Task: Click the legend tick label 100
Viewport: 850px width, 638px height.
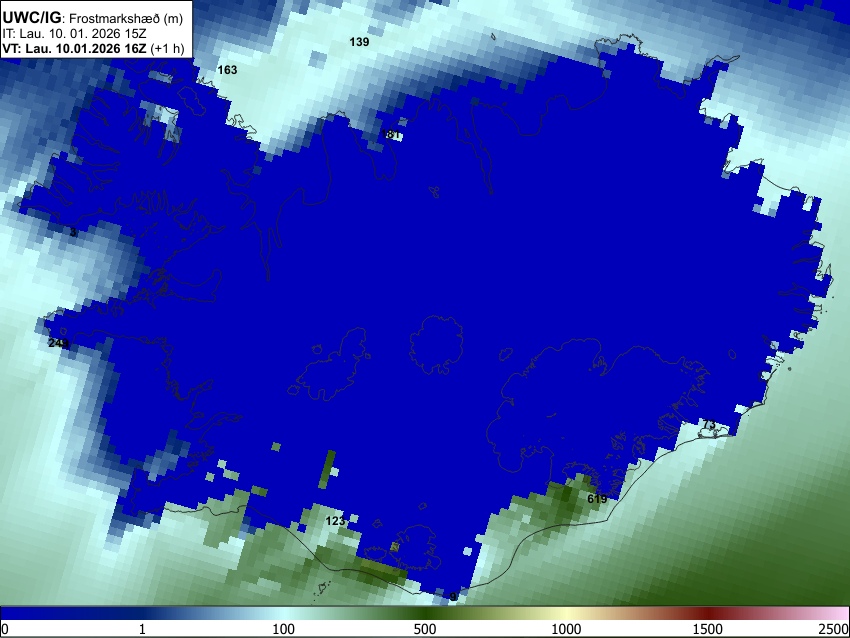Action: [284, 629]
